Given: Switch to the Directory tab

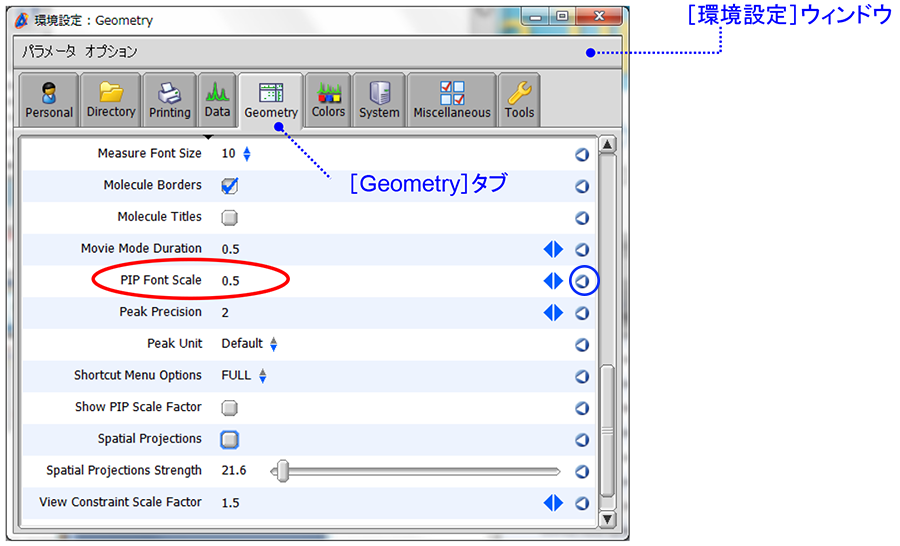Looking at the screenshot, I should [x=111, y=101].
